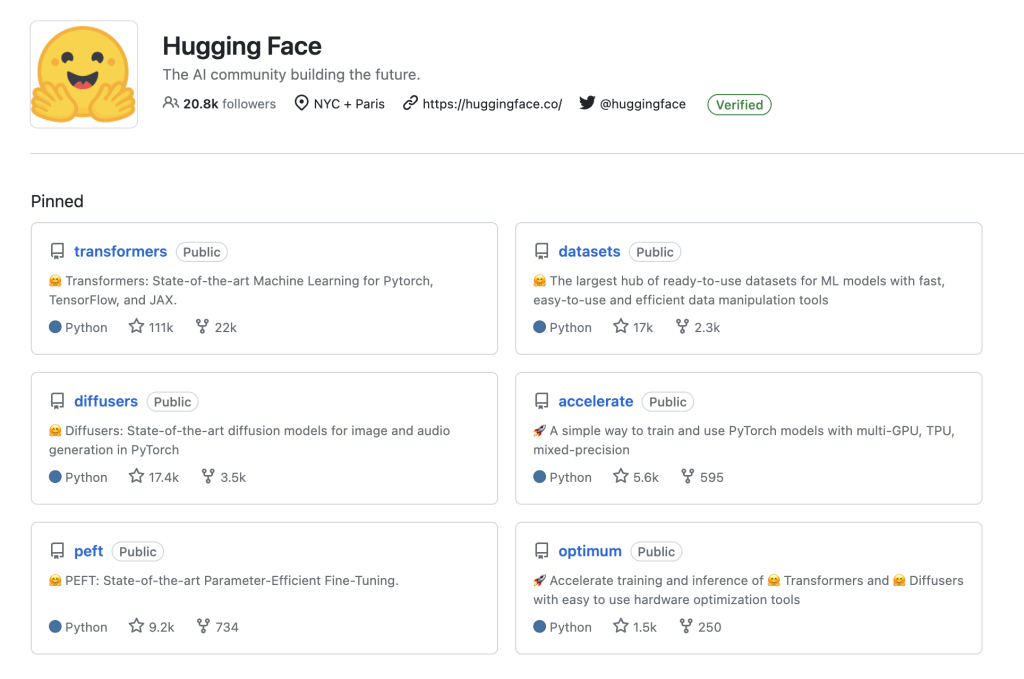Click the Public label on the peft repo
Screen dimensions: 1024x679
pyautogui.click(x=137, y=551)
